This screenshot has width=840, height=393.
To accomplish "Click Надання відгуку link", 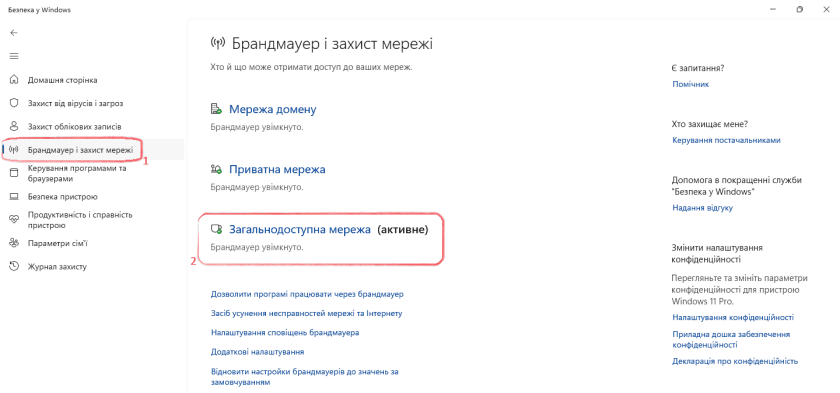I will pos(702,208).
